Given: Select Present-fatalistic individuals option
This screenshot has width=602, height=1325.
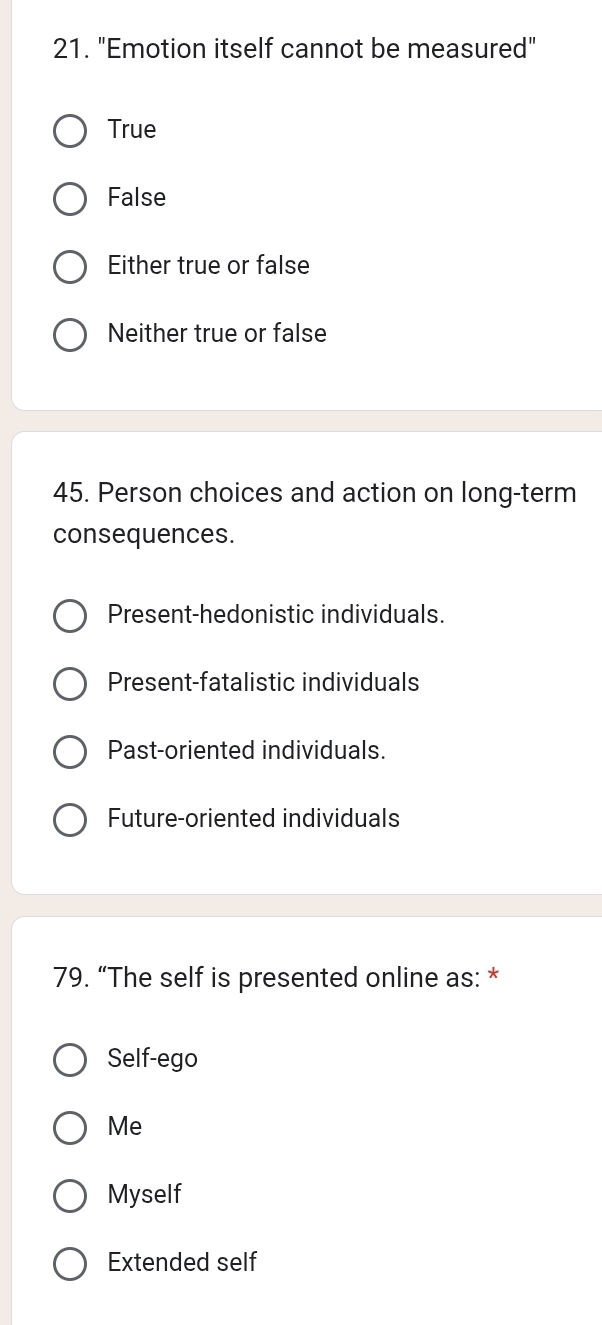Looking at the screenshot, I should coord(69,683).
